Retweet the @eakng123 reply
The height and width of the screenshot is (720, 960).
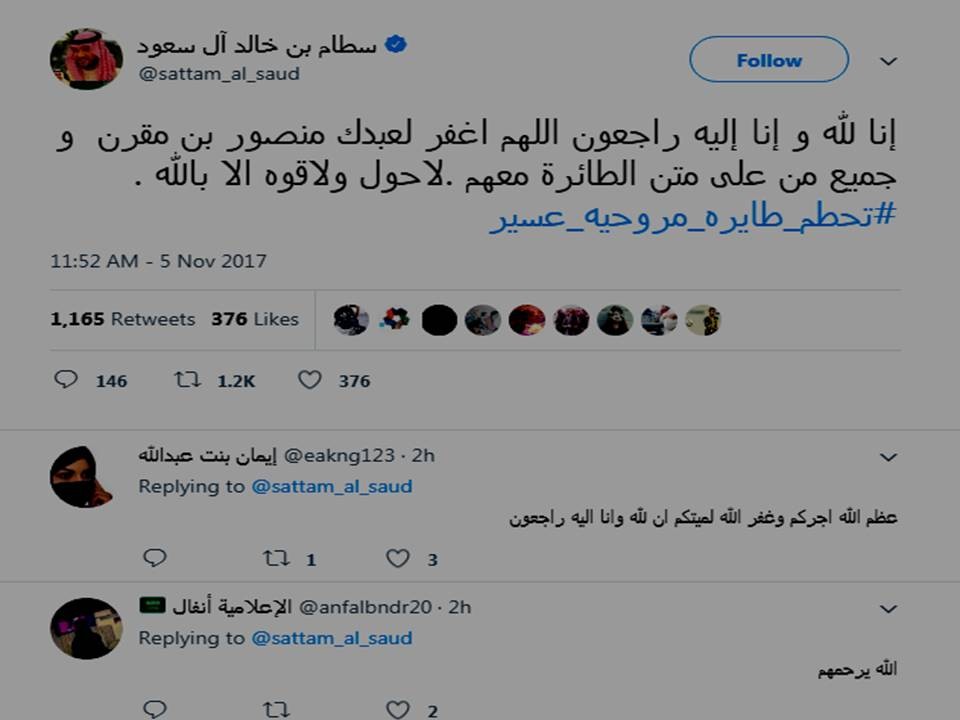[276, 558]
